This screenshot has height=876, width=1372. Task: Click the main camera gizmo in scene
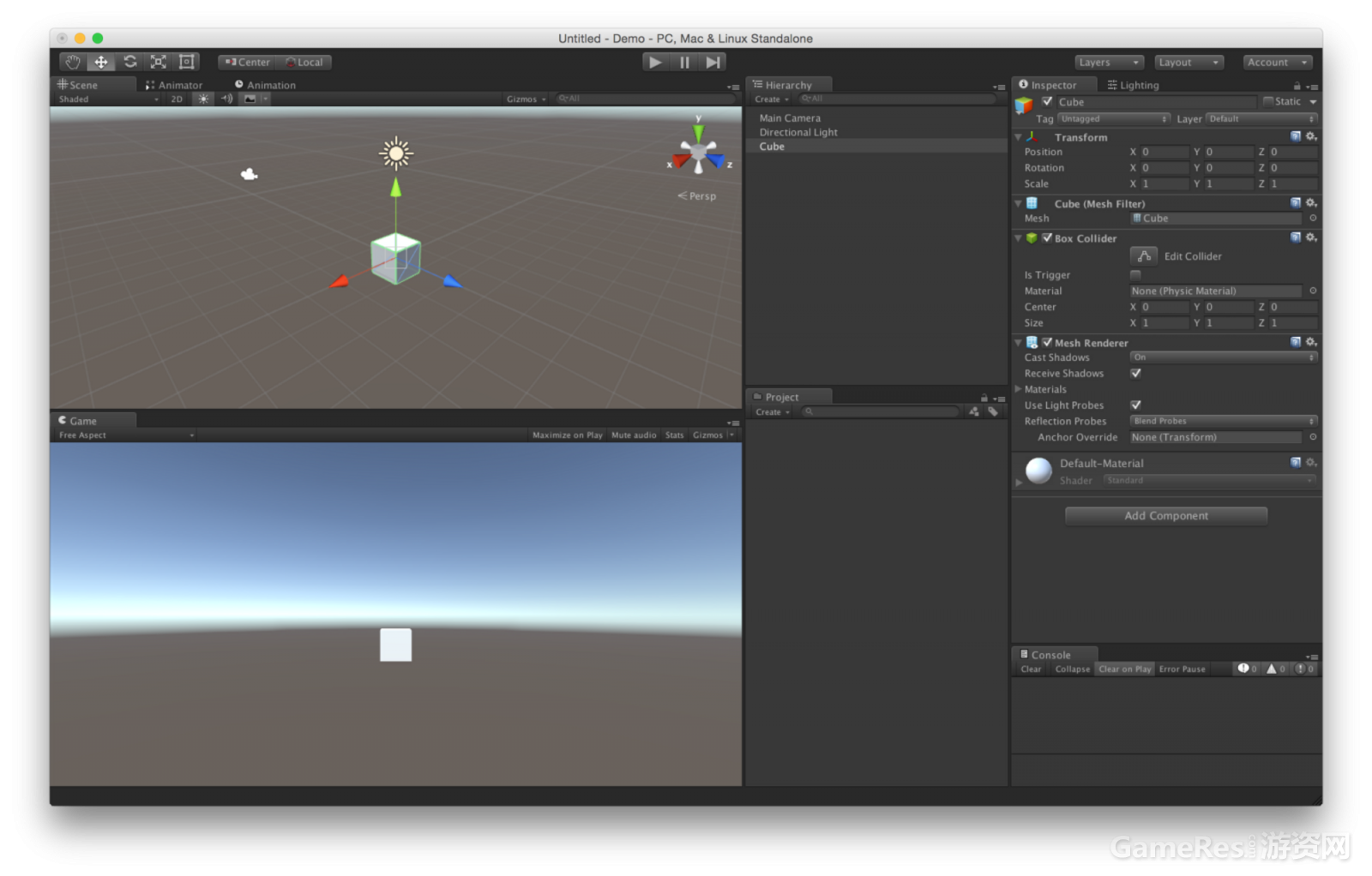[249, 174]
